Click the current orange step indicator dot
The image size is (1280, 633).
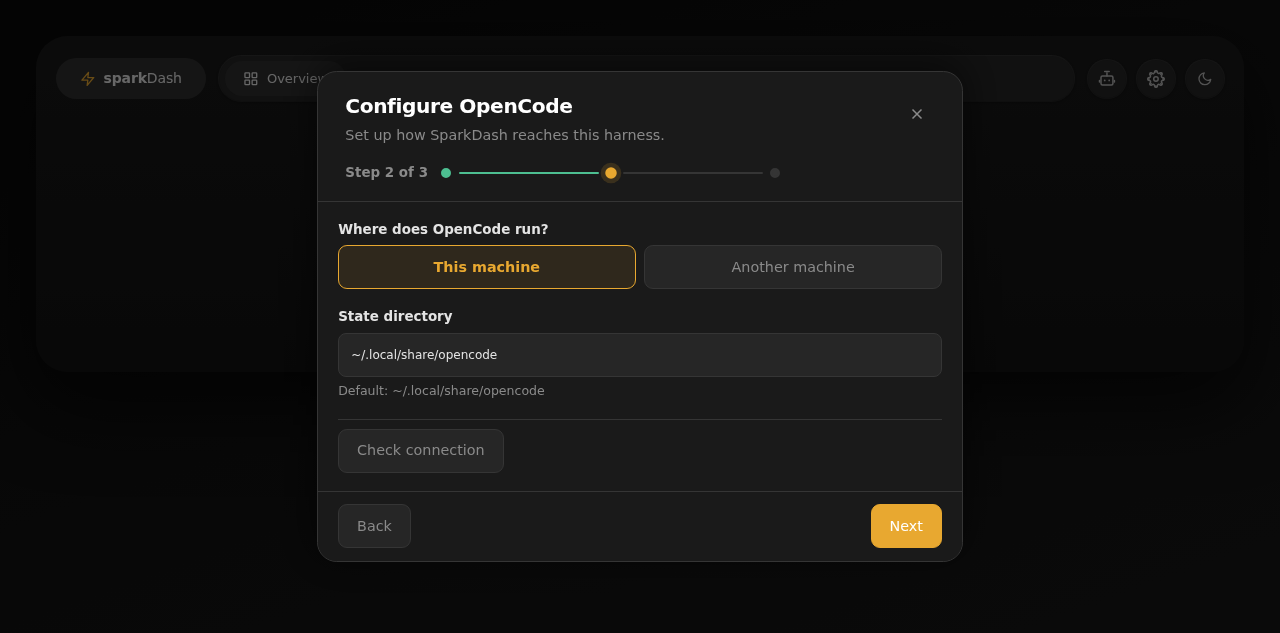coord(611,173)
